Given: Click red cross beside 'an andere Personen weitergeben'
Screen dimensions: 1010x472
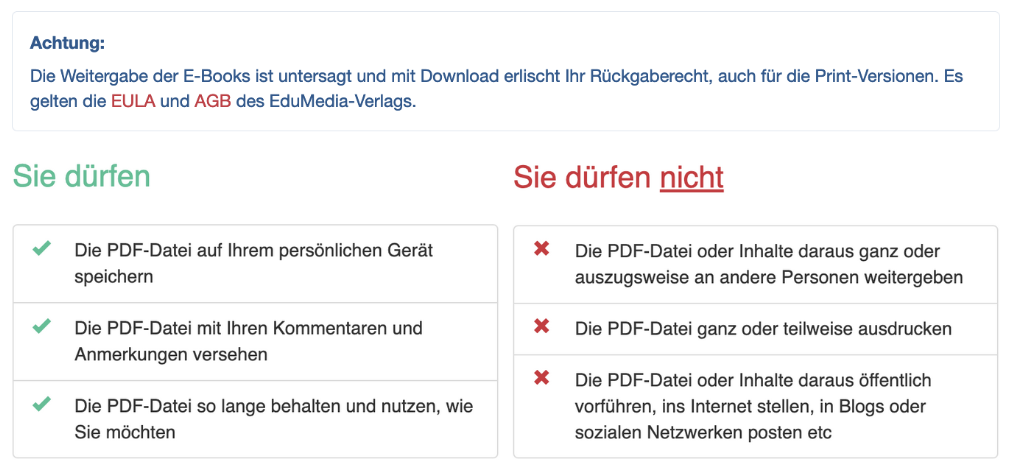Looking at the screenshot, I should [542, 249].
